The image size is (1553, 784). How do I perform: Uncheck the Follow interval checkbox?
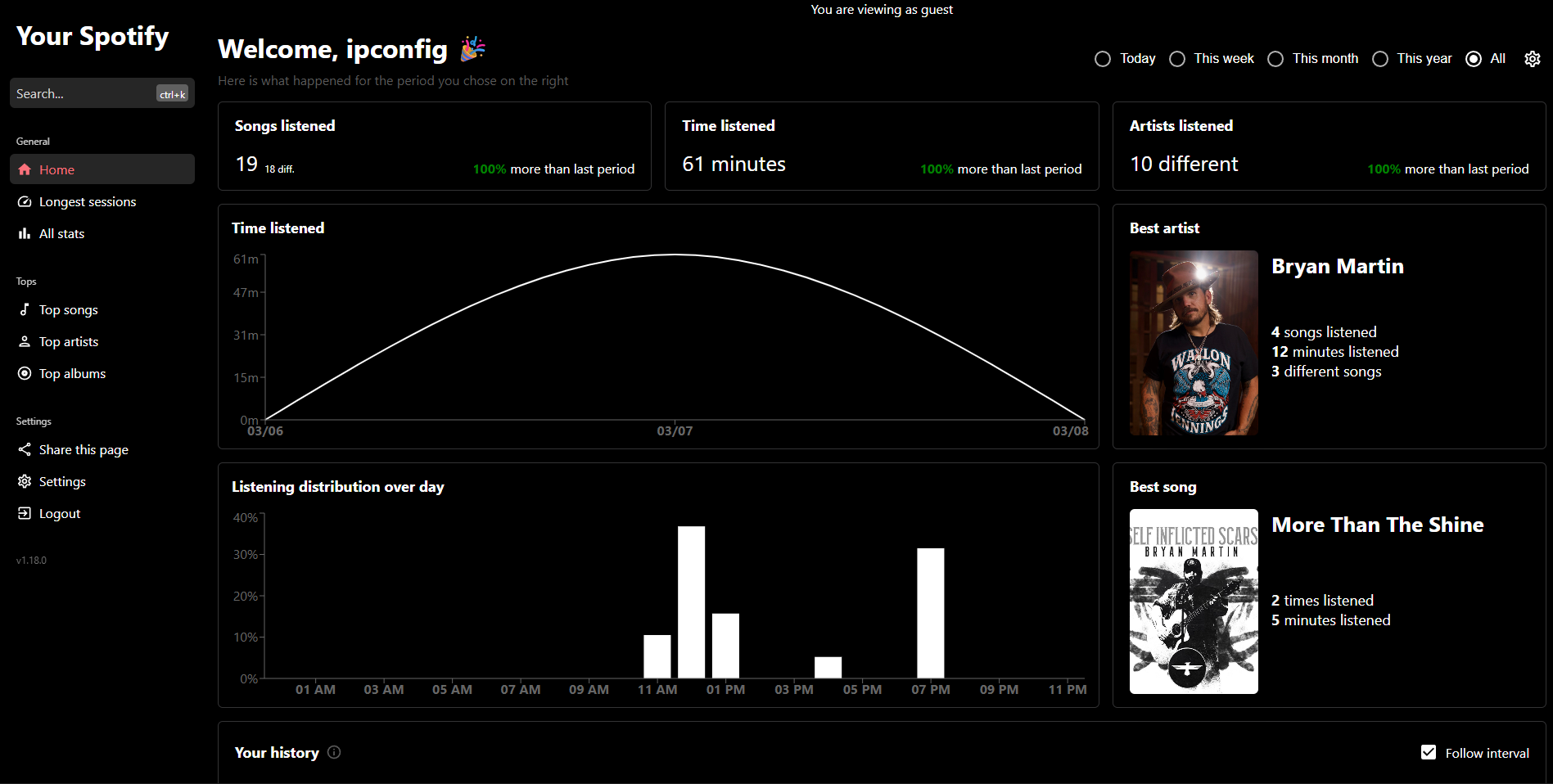pyautogui.click(x=1429, y=752)
